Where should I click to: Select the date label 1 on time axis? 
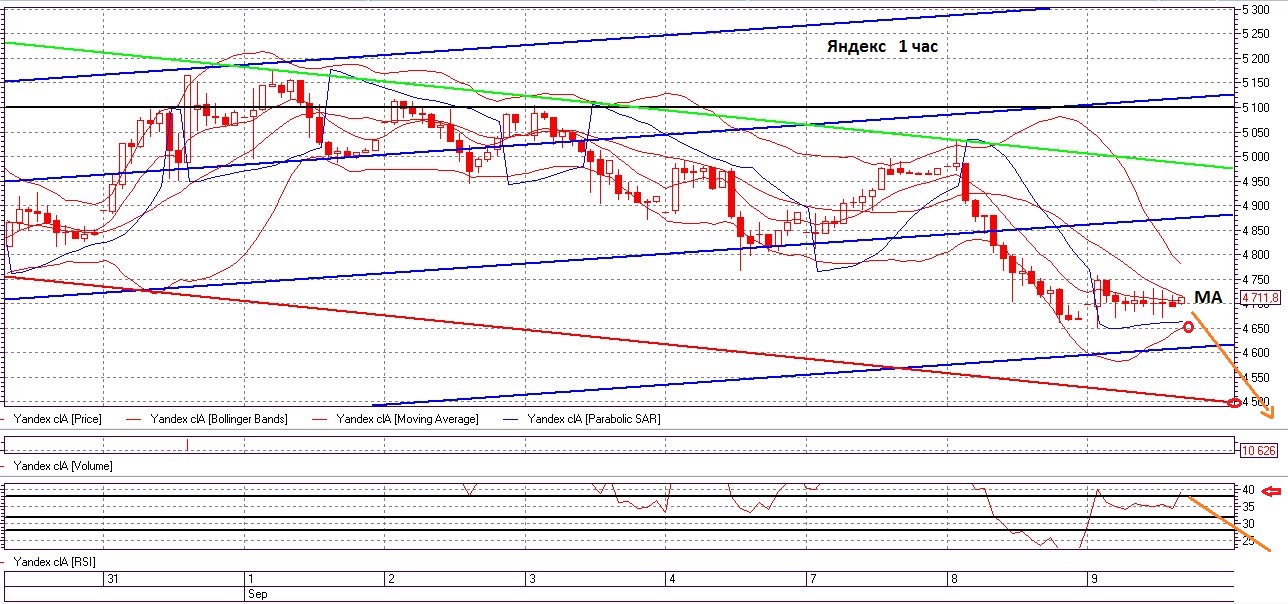point(250,579)
